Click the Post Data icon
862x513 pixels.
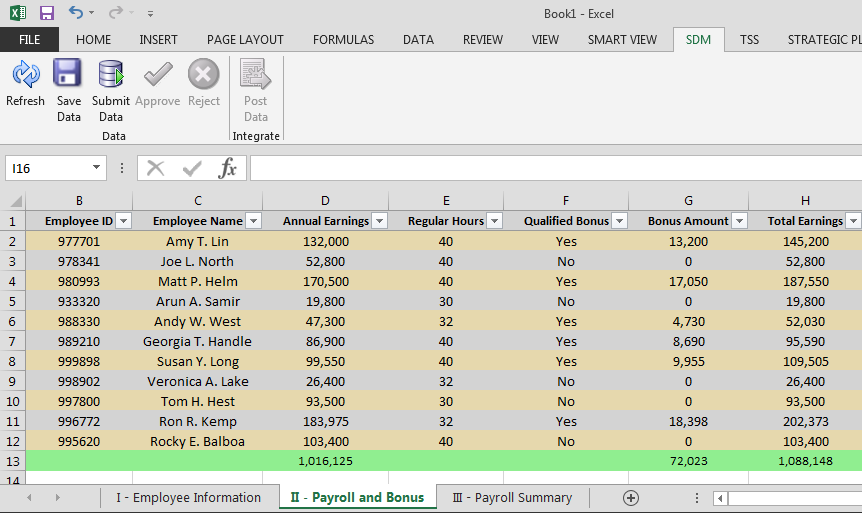tap(256, 76)
